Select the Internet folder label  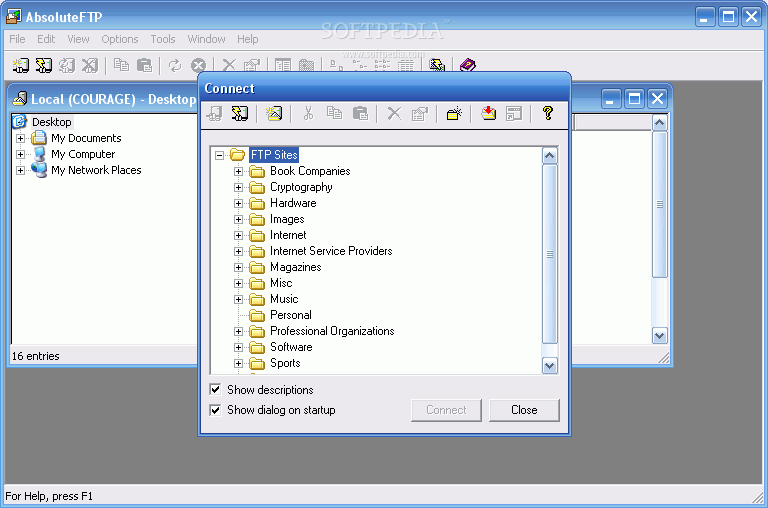(x=288, y=235)
